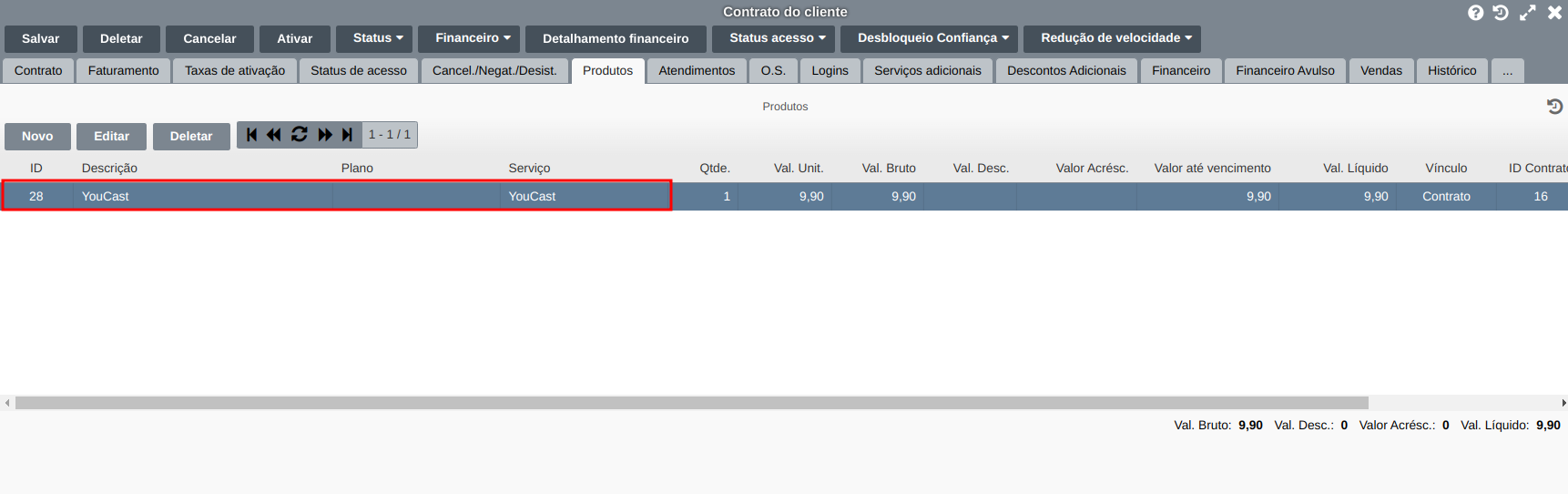Show more tabs with the ellipsis tab

(1508, 71)
